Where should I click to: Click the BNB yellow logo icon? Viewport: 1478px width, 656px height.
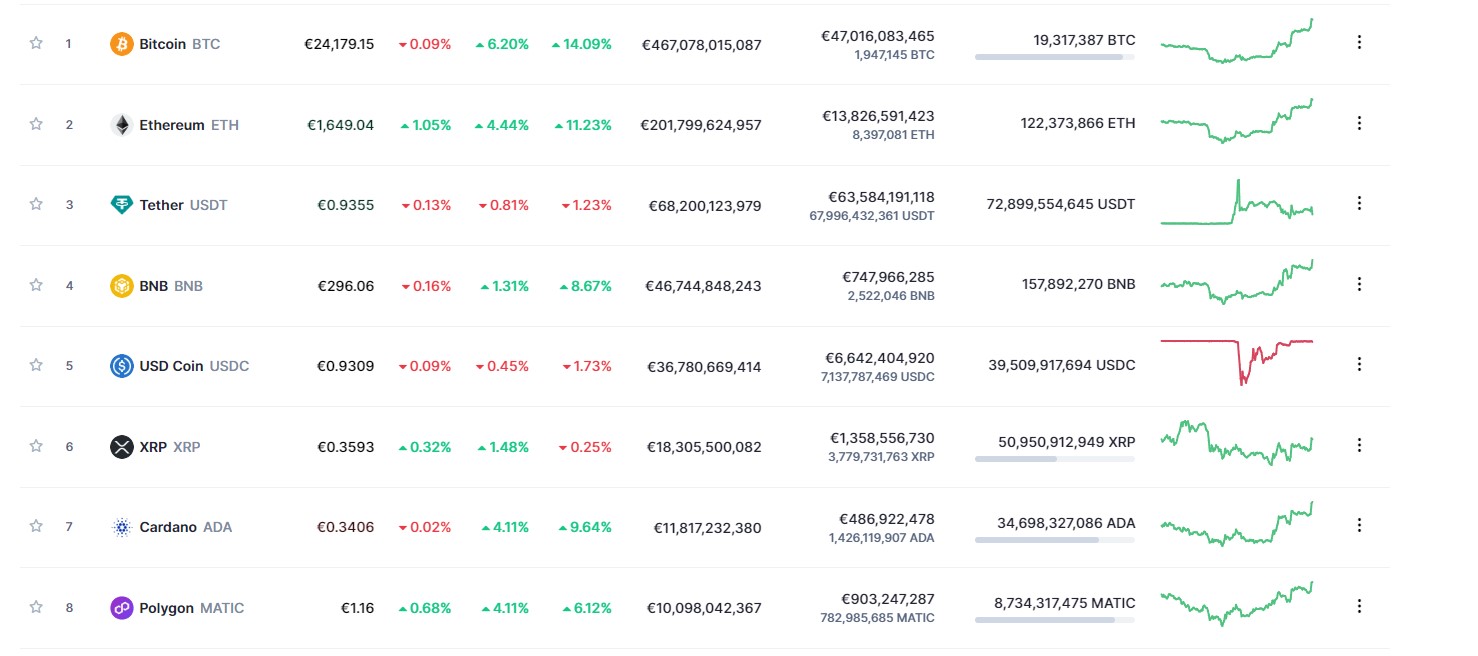(121, 286)
